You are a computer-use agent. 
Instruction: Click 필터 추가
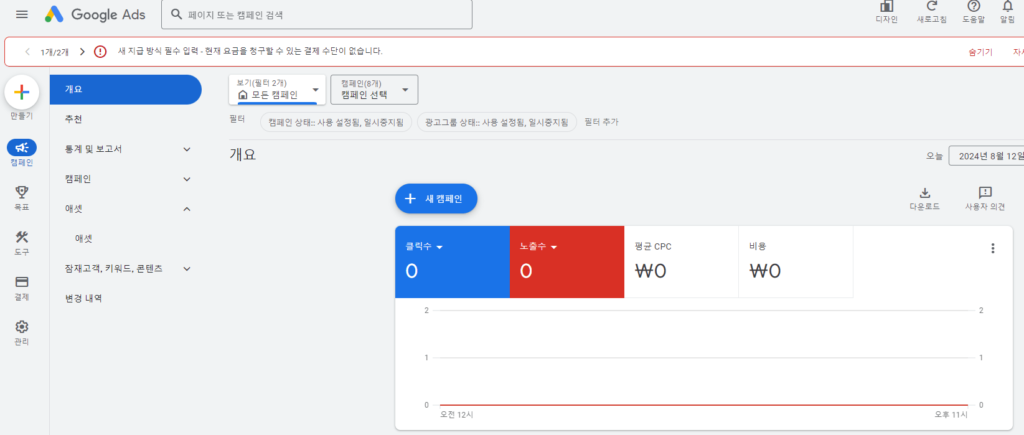[601, 122]
